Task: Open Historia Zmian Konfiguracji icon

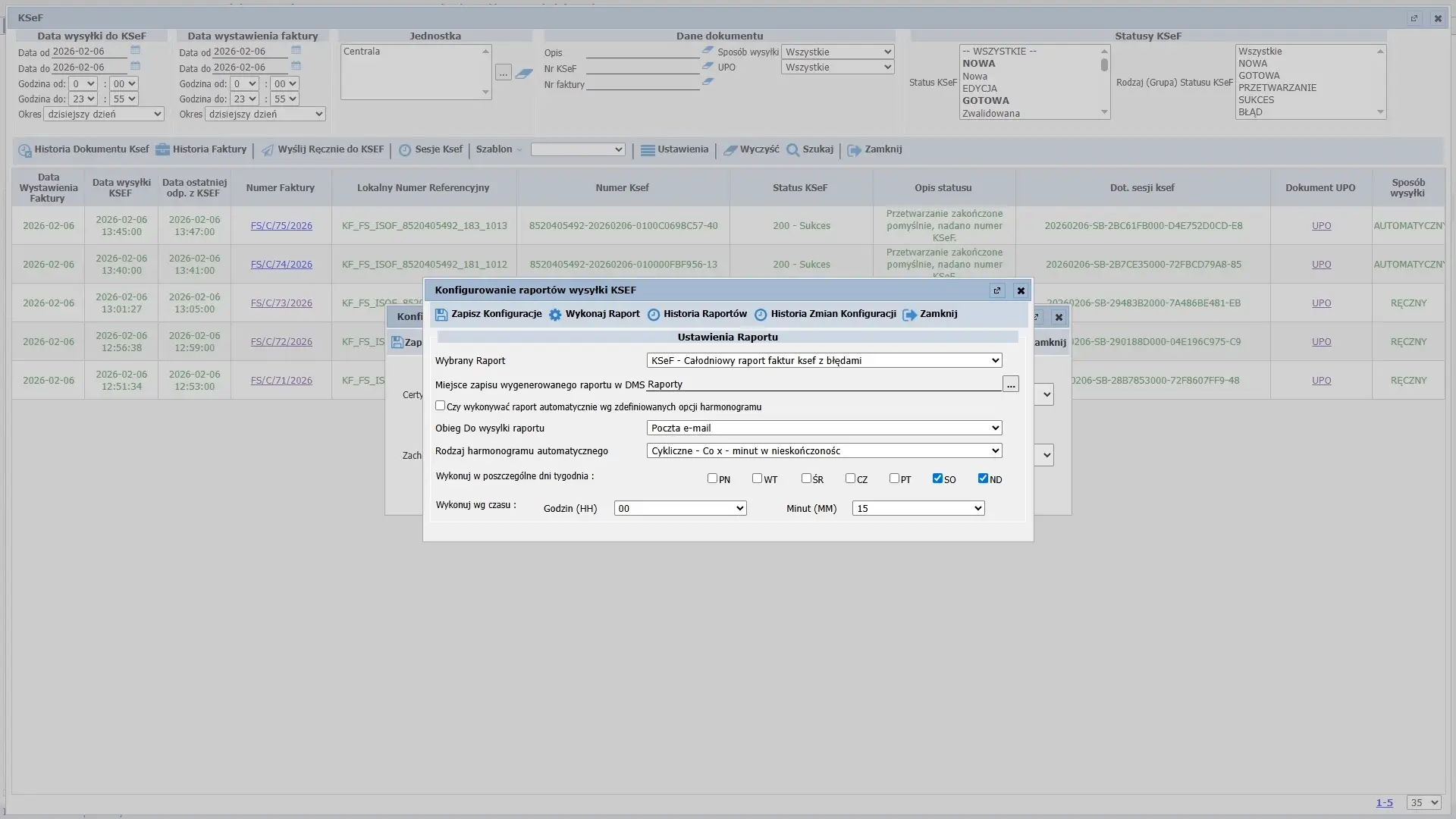Action: pos(761,315)
